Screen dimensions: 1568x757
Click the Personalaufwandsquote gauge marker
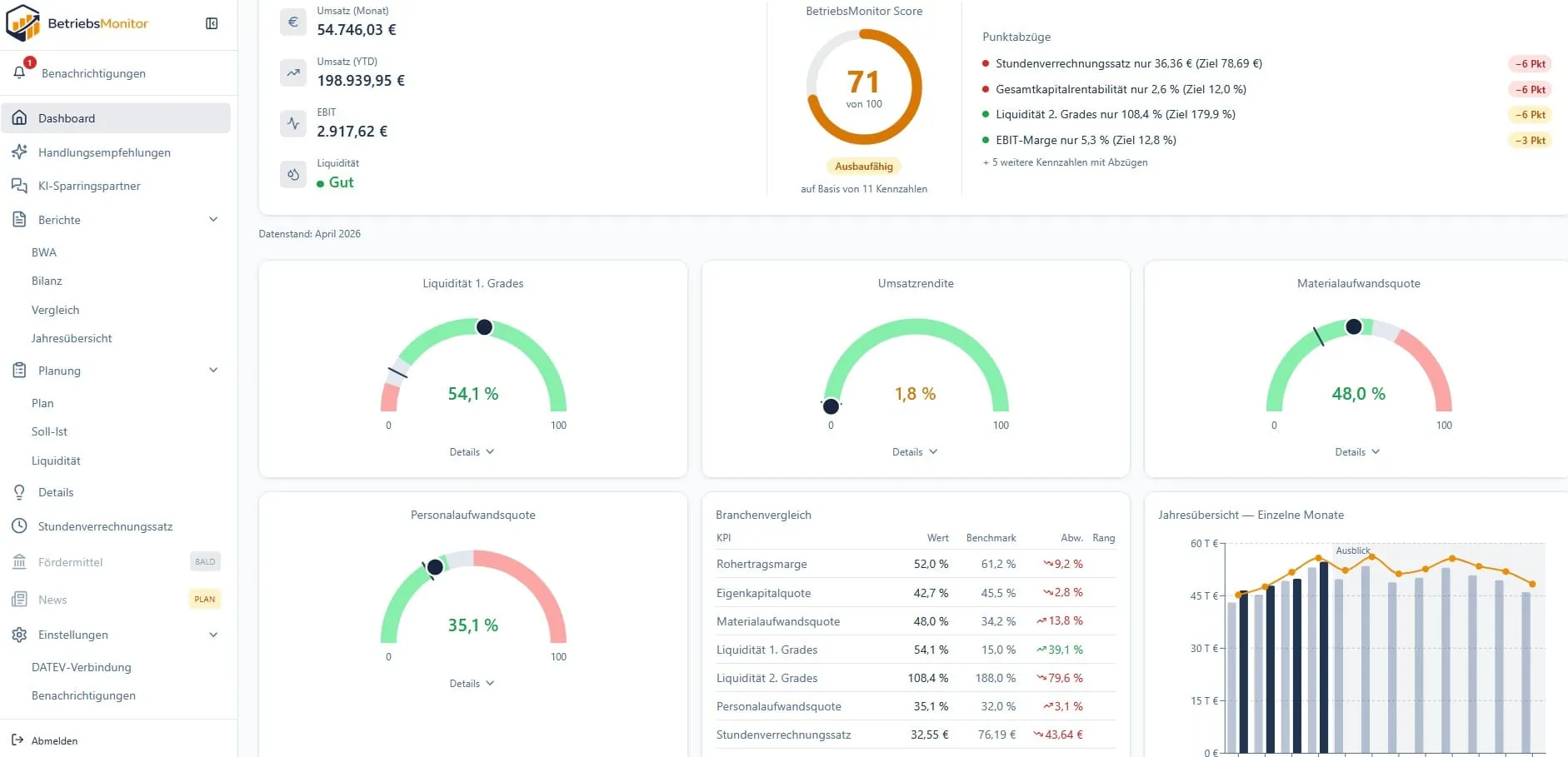coord(435,567)
